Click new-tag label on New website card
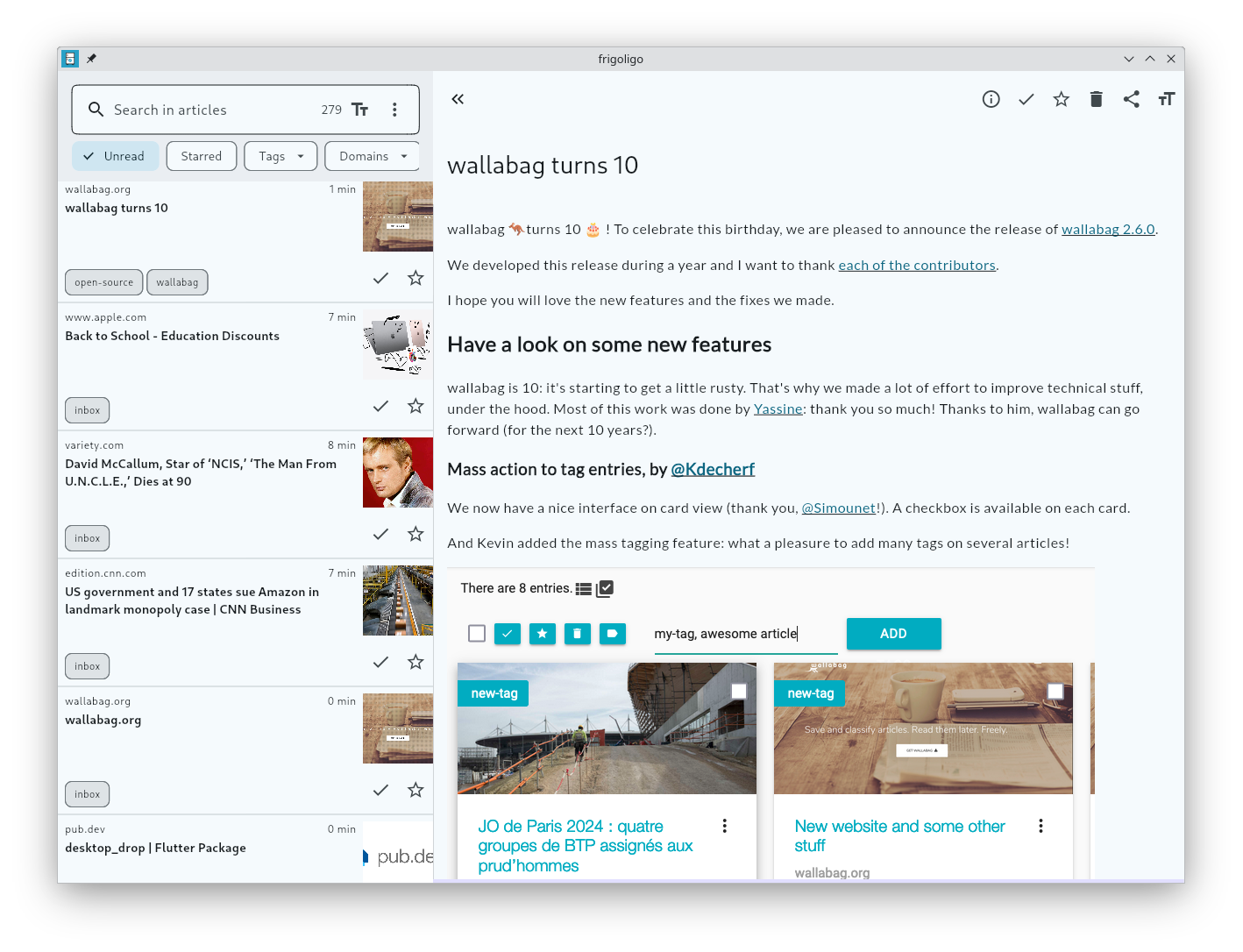The image size is (1243, 952). (811, 693)
